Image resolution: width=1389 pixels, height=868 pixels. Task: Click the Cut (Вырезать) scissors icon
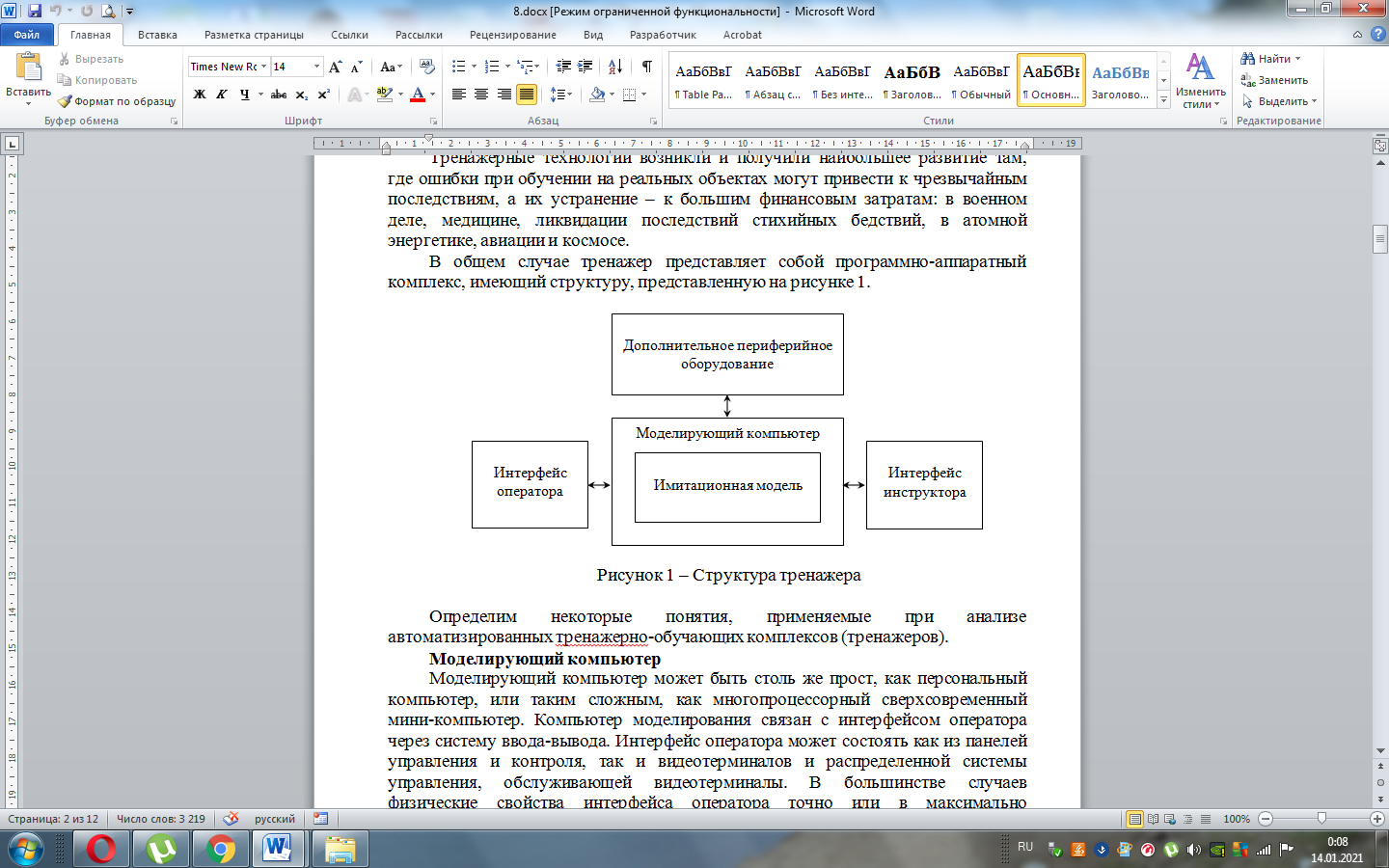click(64, 59)
